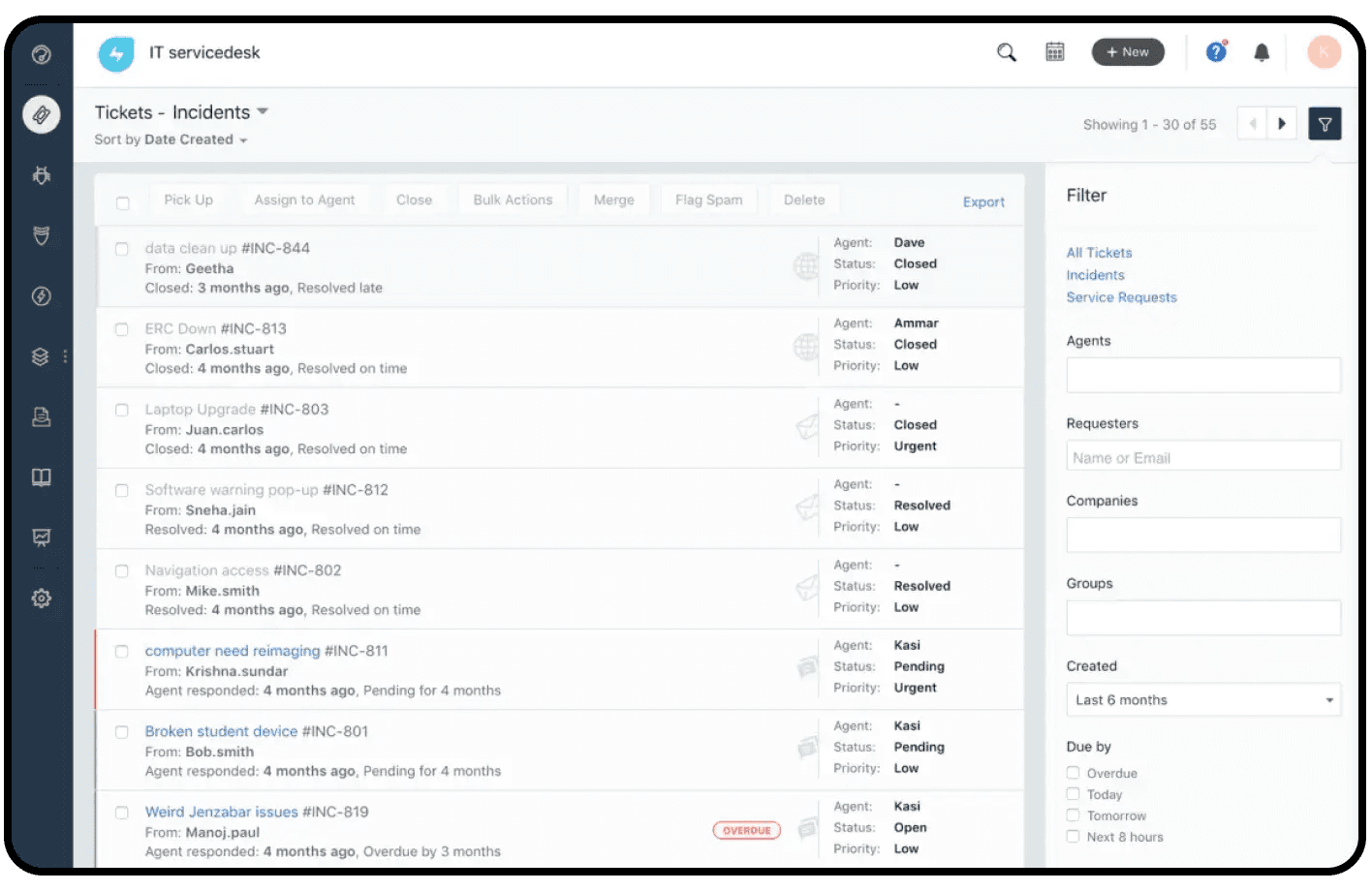Click the shield icon for Changes
Image resolution: width=1372 pixels, height=891 pixels.
(41, 235)
